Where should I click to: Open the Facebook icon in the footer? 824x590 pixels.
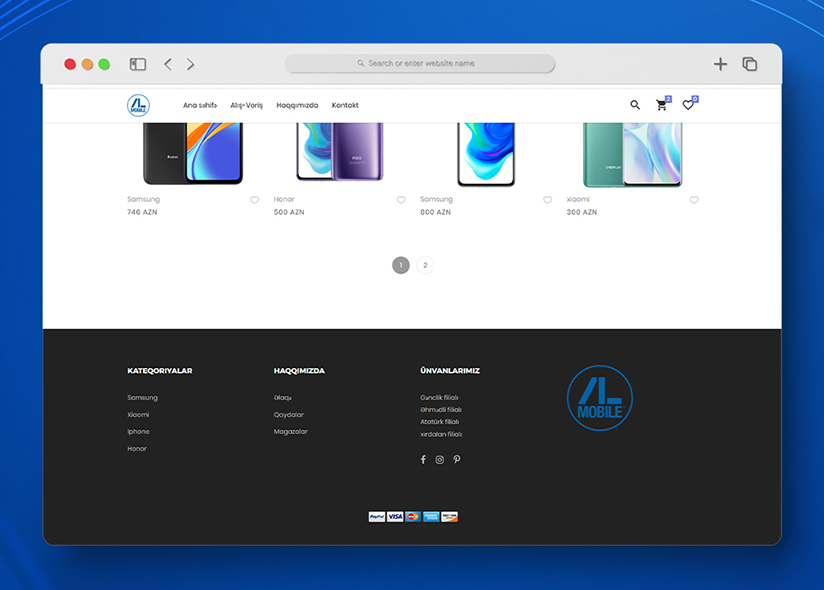pyautogui.click(x=423, y=460)
